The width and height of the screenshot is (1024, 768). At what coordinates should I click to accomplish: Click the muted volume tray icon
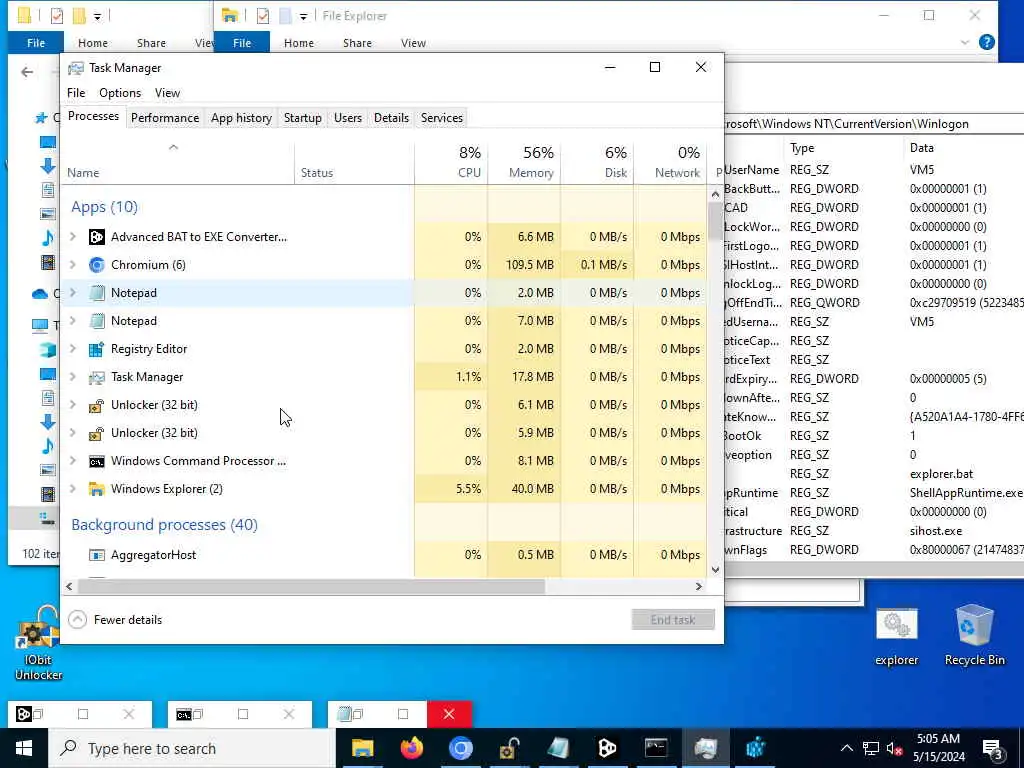click(895, 748)
